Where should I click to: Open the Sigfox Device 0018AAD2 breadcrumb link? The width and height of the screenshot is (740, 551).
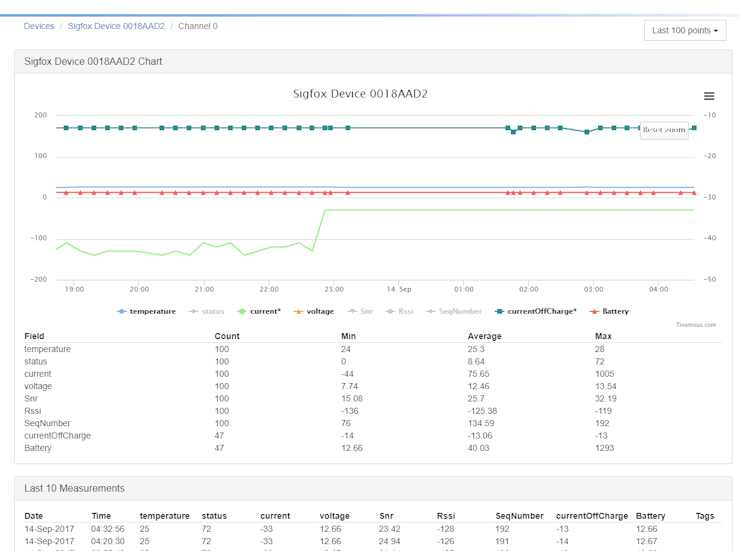116,26
